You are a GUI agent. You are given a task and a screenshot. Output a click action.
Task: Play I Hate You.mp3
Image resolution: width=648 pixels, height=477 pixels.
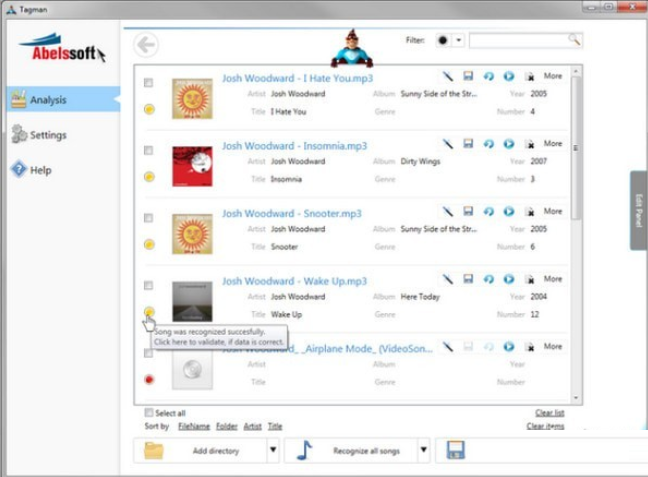tap(509, 76)
